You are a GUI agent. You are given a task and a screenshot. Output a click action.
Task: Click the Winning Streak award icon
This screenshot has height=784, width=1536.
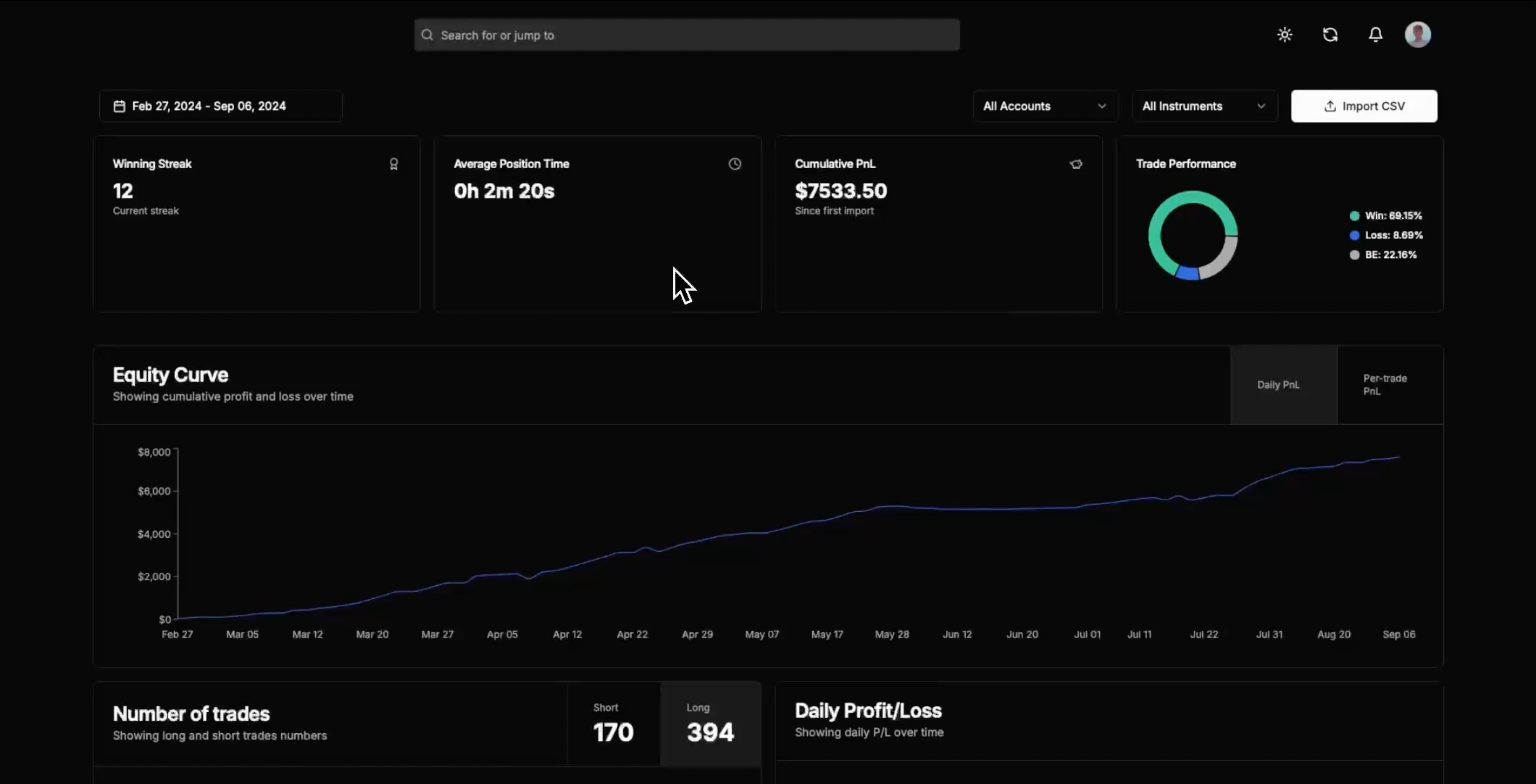394,164
